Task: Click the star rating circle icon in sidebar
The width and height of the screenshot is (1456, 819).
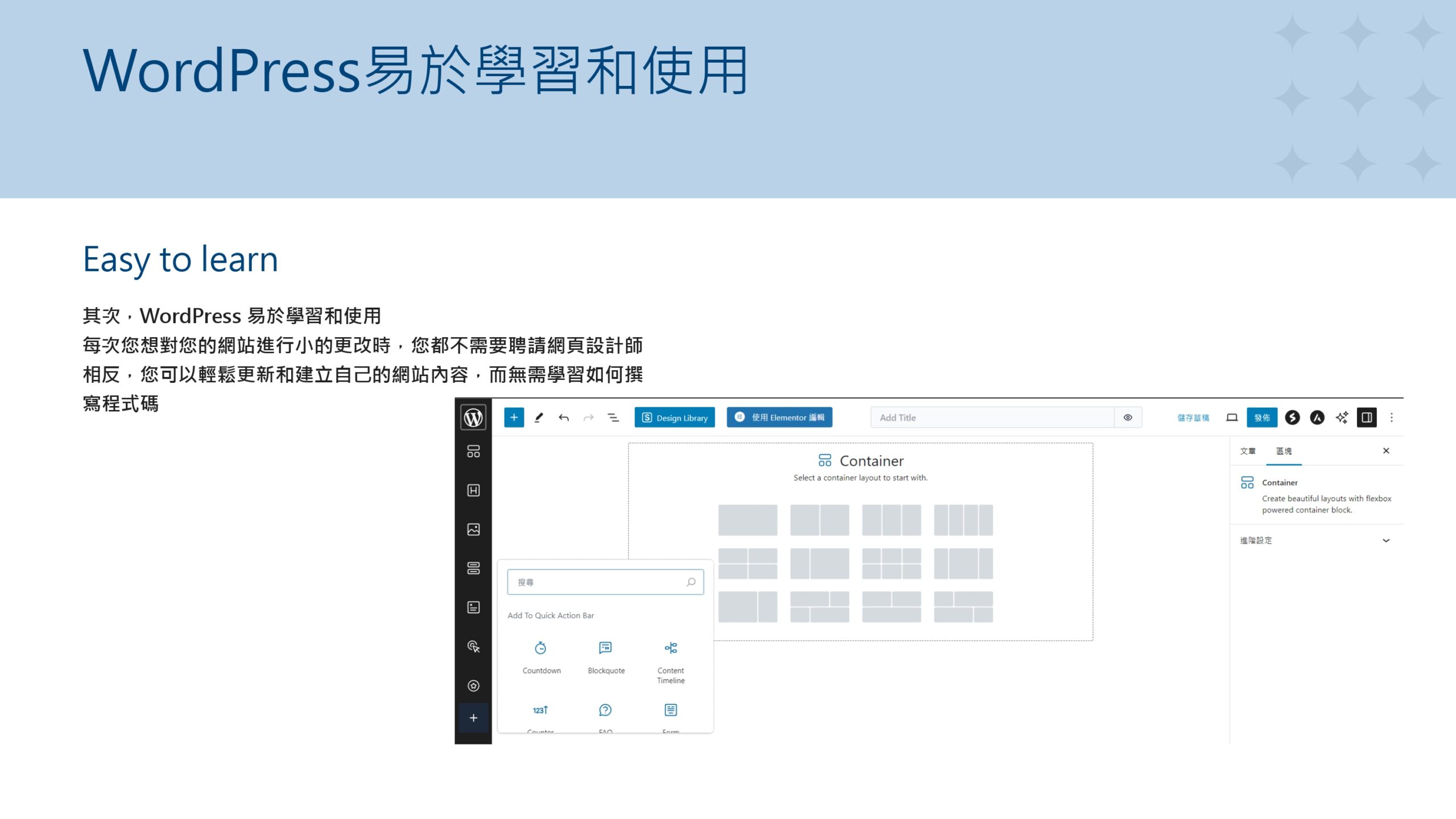Action: point(473,685)
